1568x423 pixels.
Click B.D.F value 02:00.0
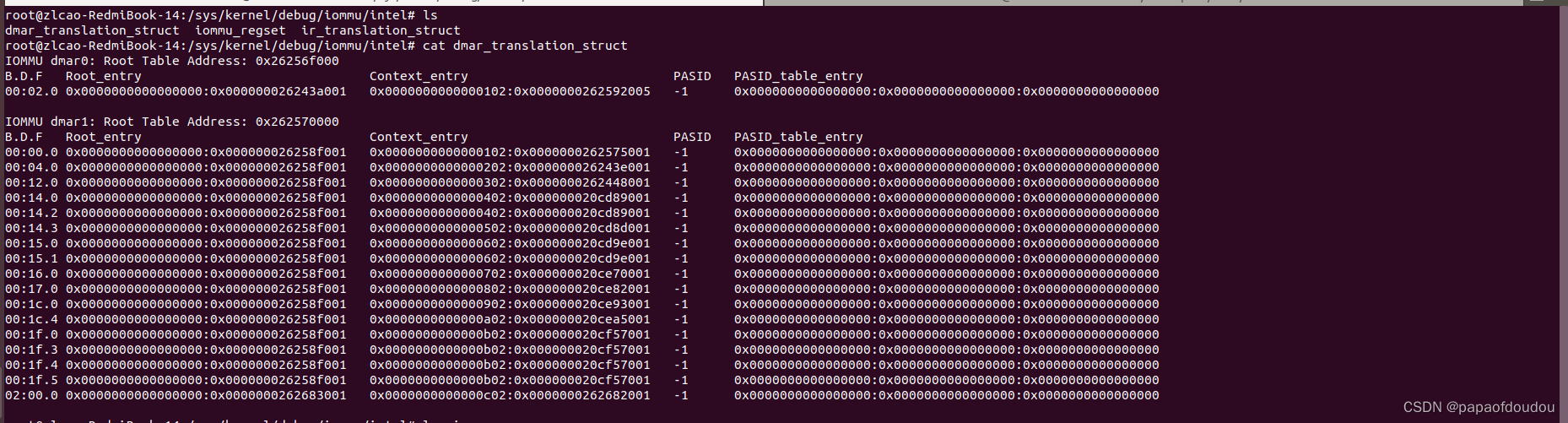tap(32, 395)
